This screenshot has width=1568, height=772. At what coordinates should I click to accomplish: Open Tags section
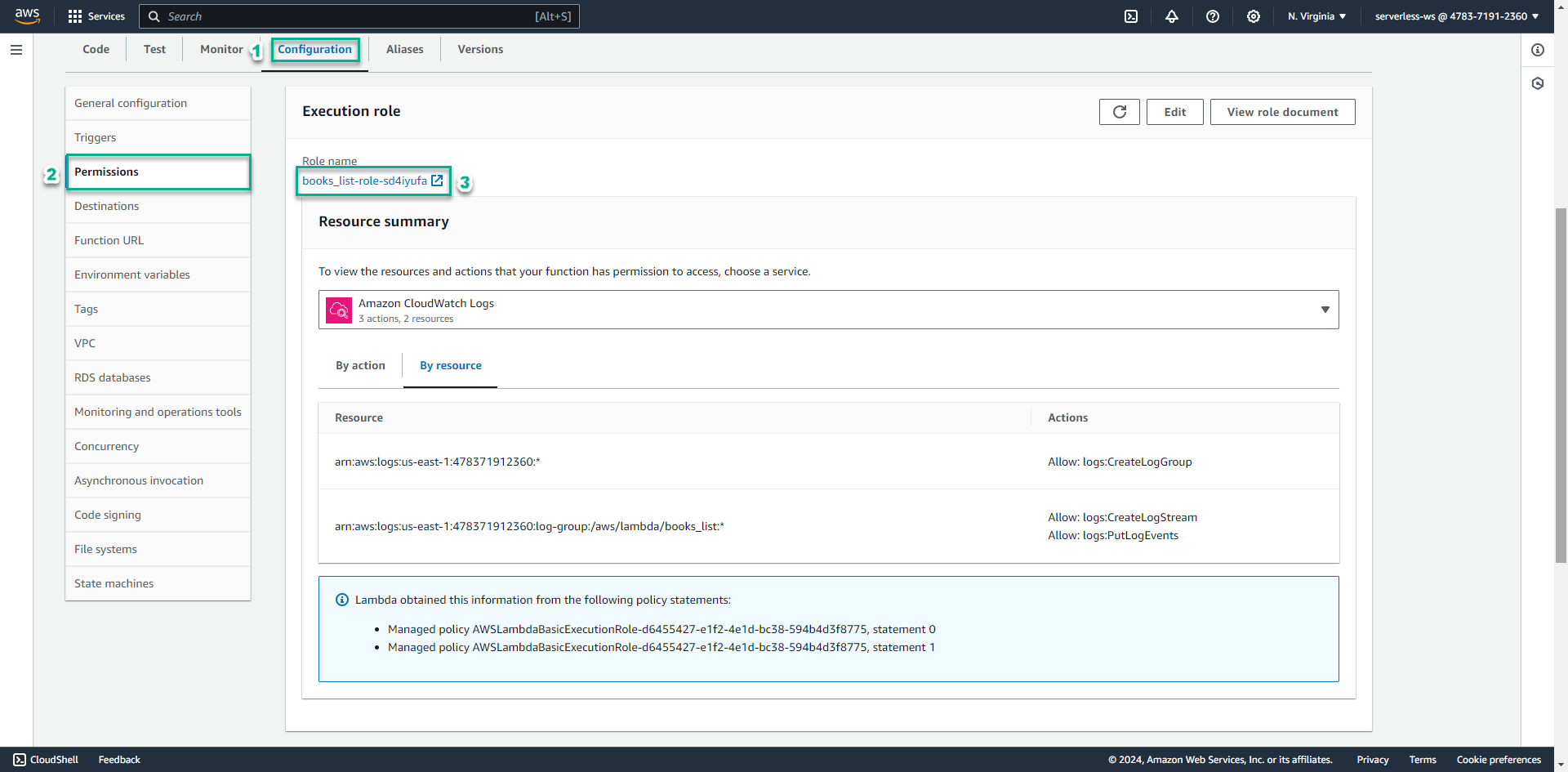[158, 309]
